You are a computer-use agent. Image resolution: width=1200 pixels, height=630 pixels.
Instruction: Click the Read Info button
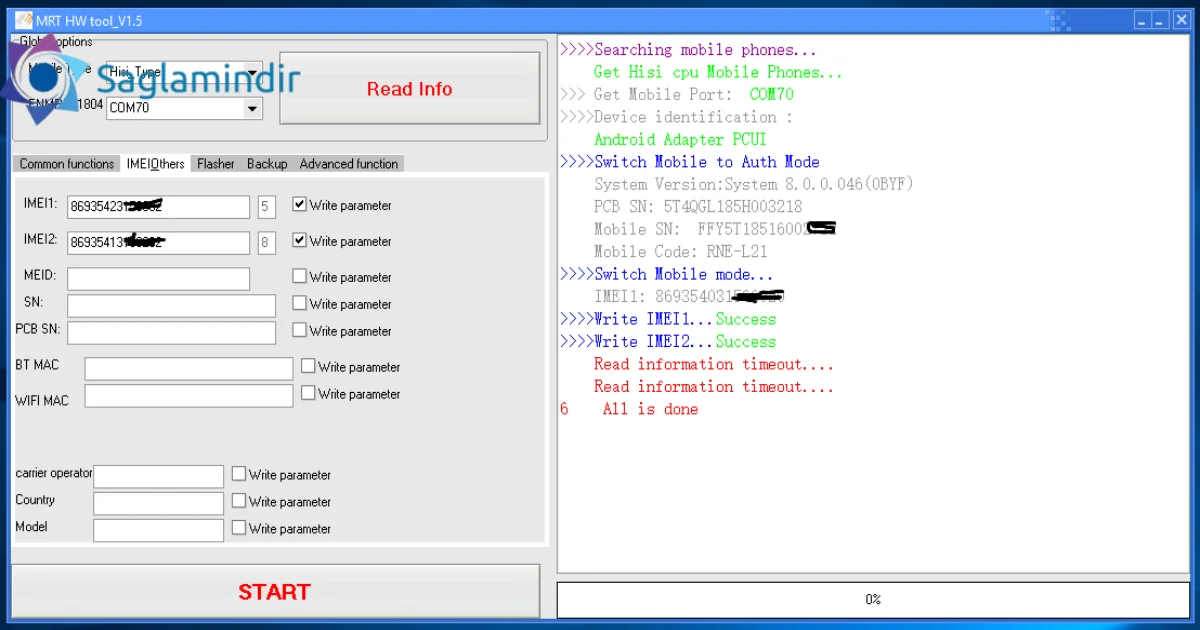410,89
